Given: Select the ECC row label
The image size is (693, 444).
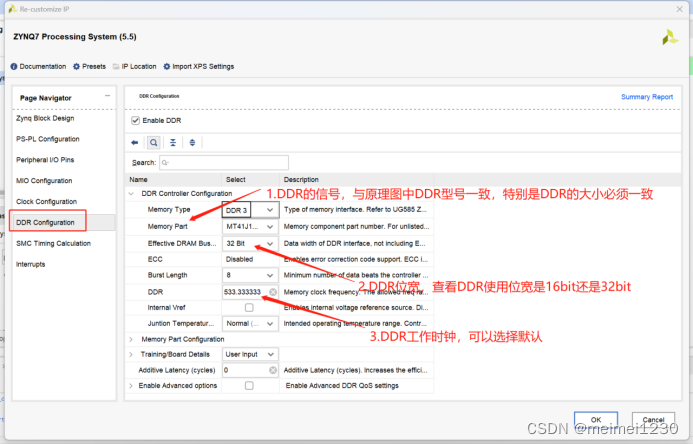Looking at the screenshot, I should [x=155, y=259].
